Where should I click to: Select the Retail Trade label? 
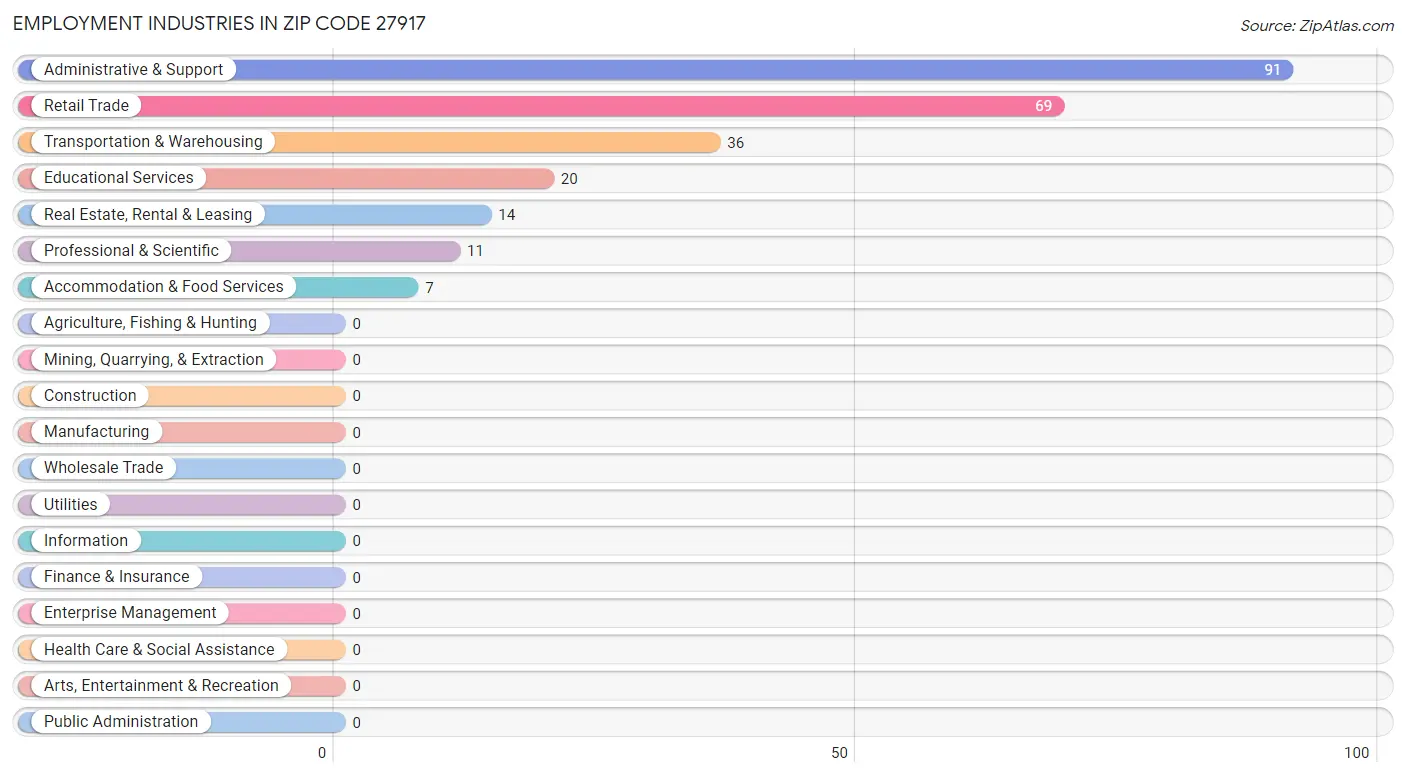point(86,105)
